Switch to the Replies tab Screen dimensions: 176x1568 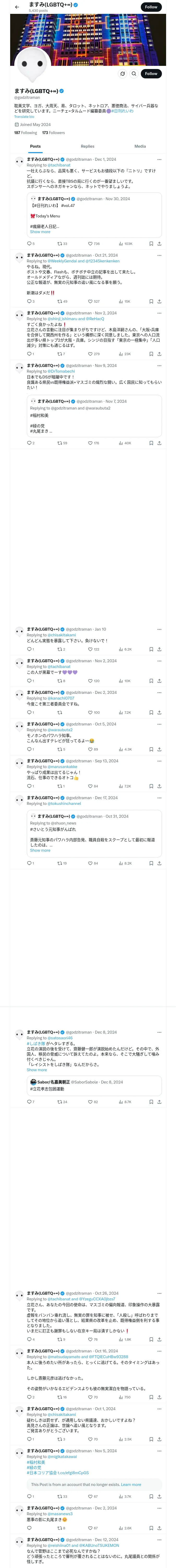pos(87,146)
